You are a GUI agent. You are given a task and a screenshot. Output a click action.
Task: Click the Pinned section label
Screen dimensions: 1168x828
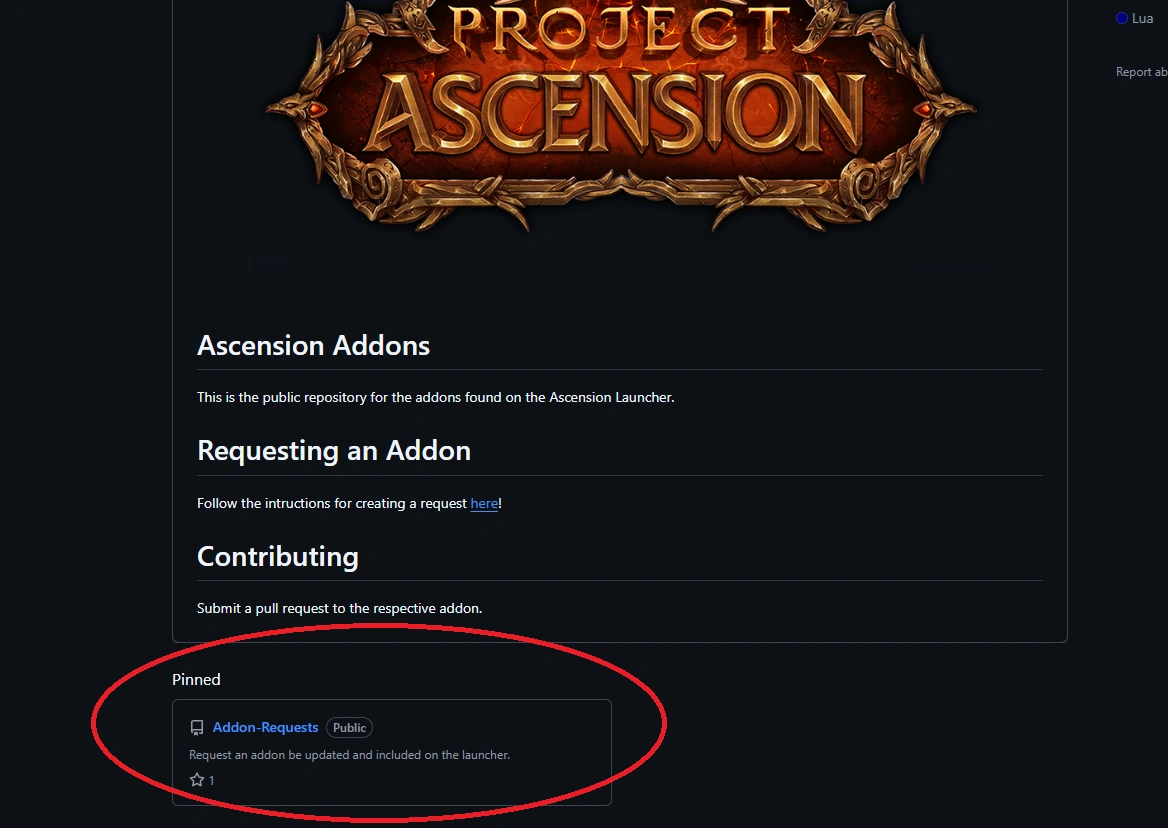(x=196, y=679)
